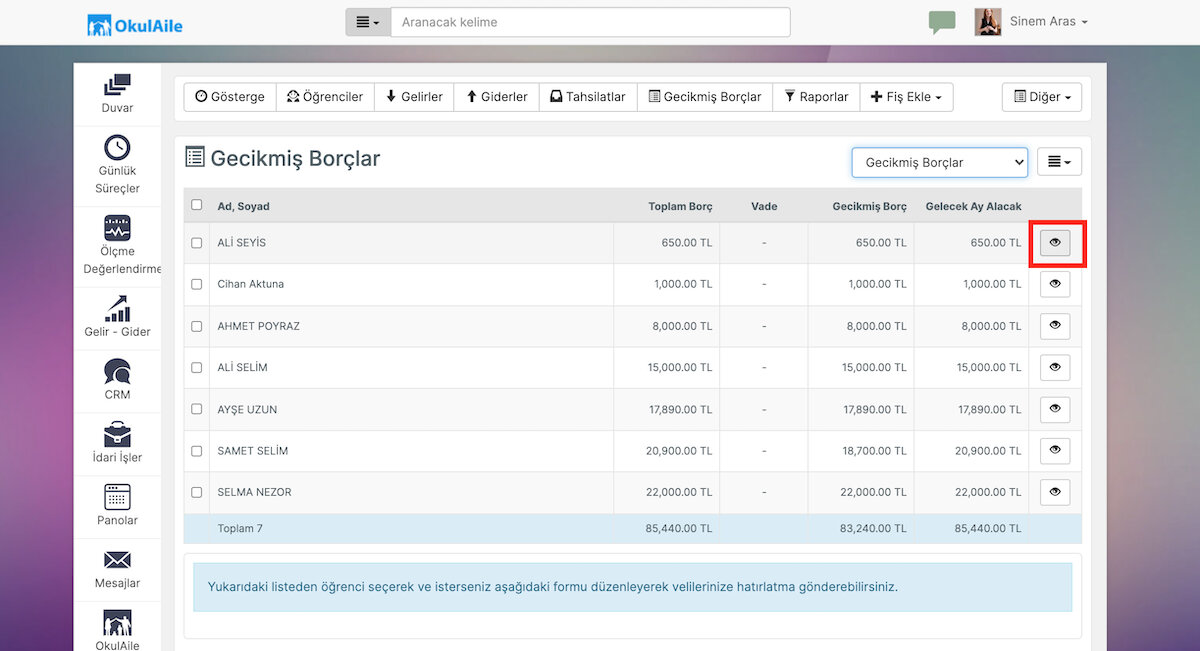The height and width of the screenshot is (651, 1200).
Task: Open the Duvar sidebar icon
Action: pyautogui.click(x=117, y=85)
